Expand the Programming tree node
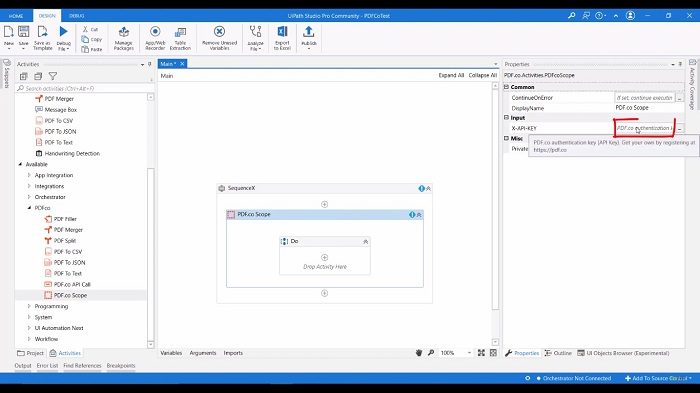Image resolution: width=700 pixels, height=393 pixels. [29, 306]
